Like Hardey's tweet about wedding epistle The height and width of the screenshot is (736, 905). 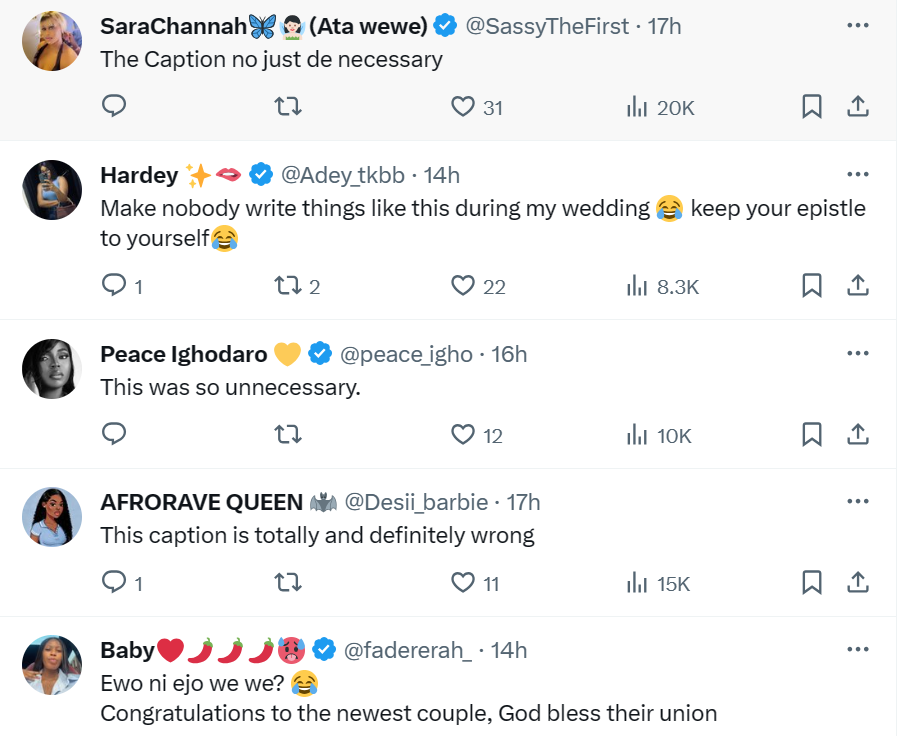[462, 286]
